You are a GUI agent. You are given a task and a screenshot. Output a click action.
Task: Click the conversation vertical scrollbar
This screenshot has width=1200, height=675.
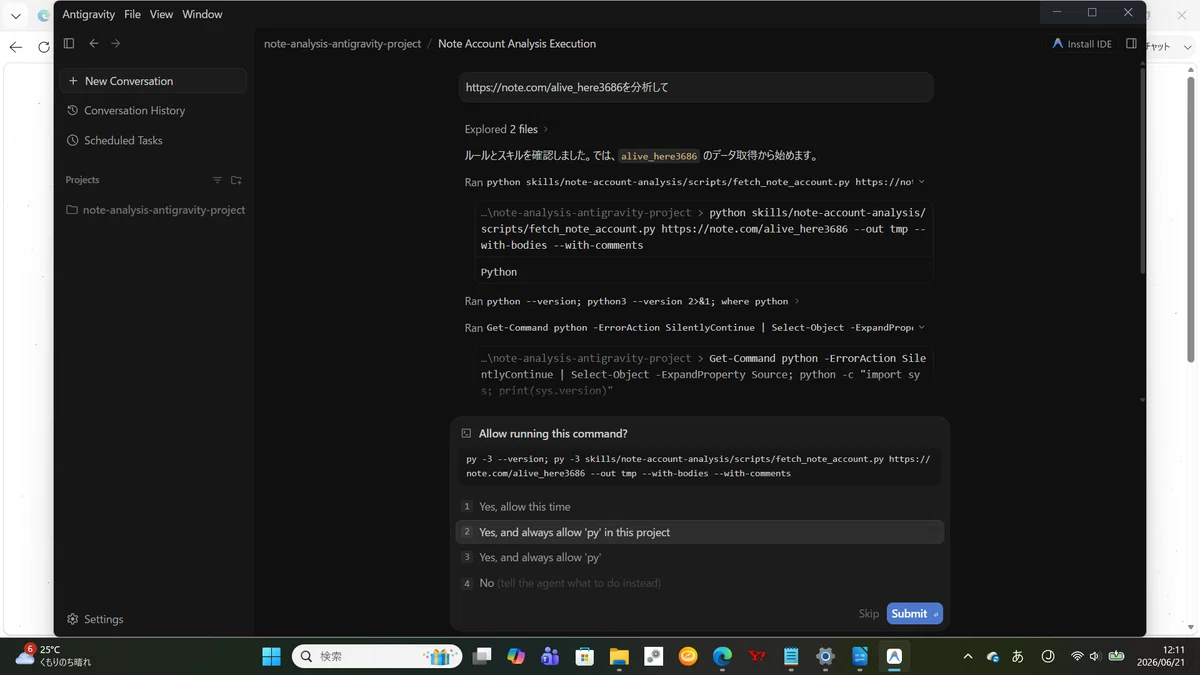click(1142, 170)
